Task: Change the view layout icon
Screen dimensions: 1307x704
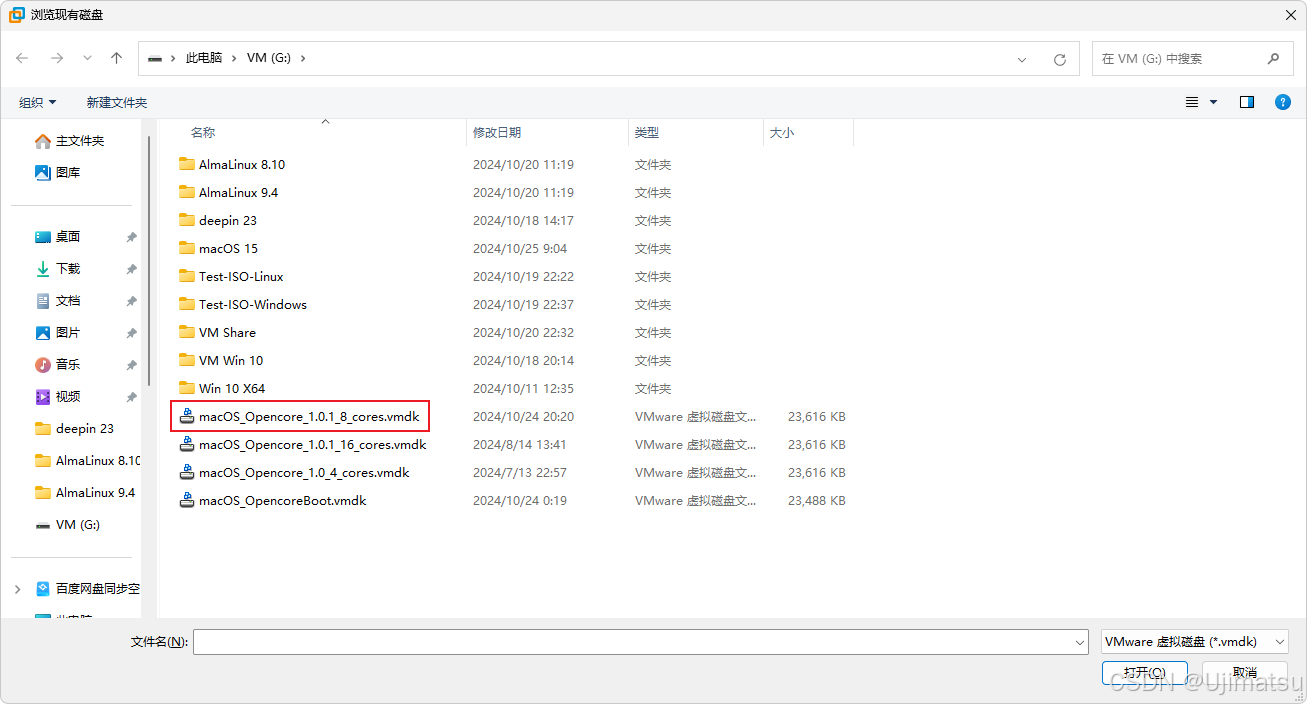Action: 1192,102
